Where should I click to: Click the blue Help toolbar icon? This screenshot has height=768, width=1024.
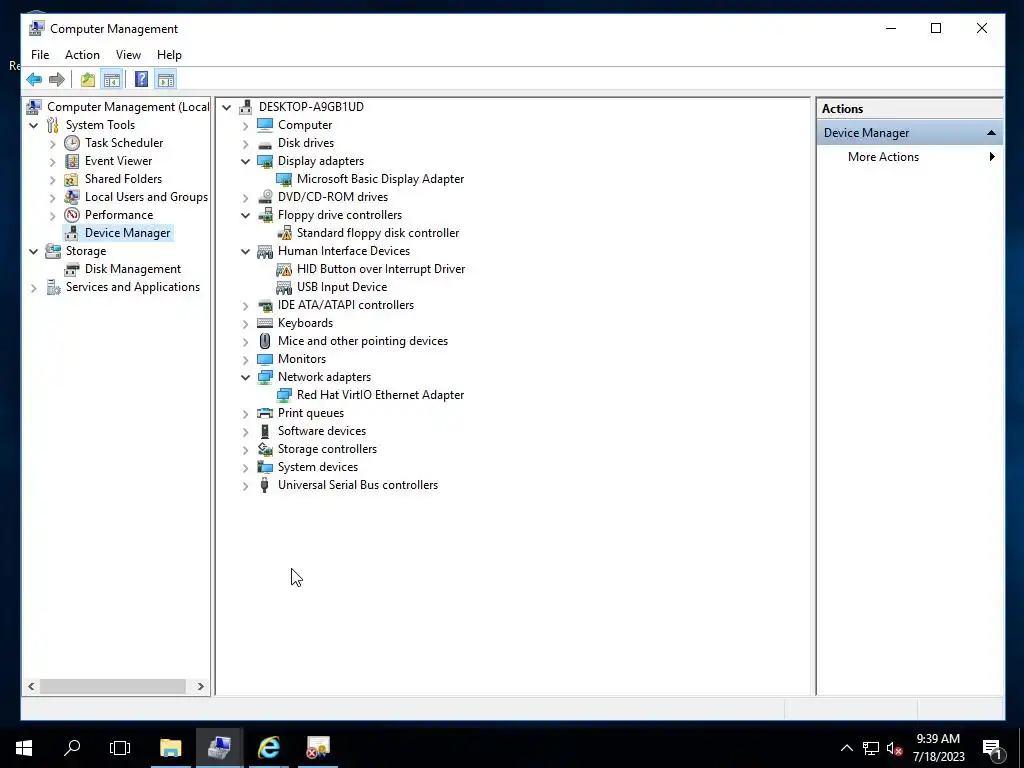click(141, 80)
